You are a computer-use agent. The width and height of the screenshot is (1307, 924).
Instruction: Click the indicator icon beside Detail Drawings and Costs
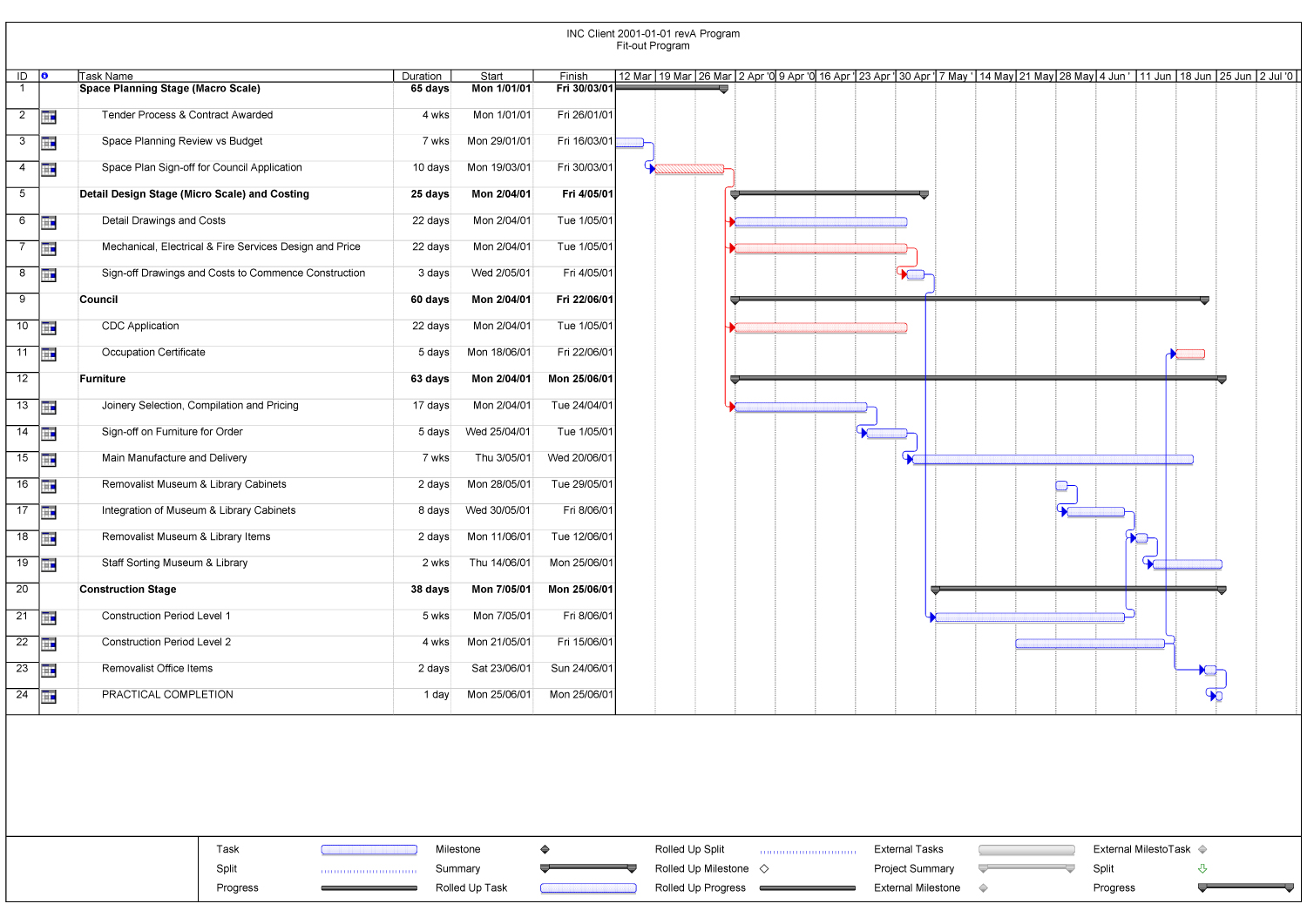point(49,223)
